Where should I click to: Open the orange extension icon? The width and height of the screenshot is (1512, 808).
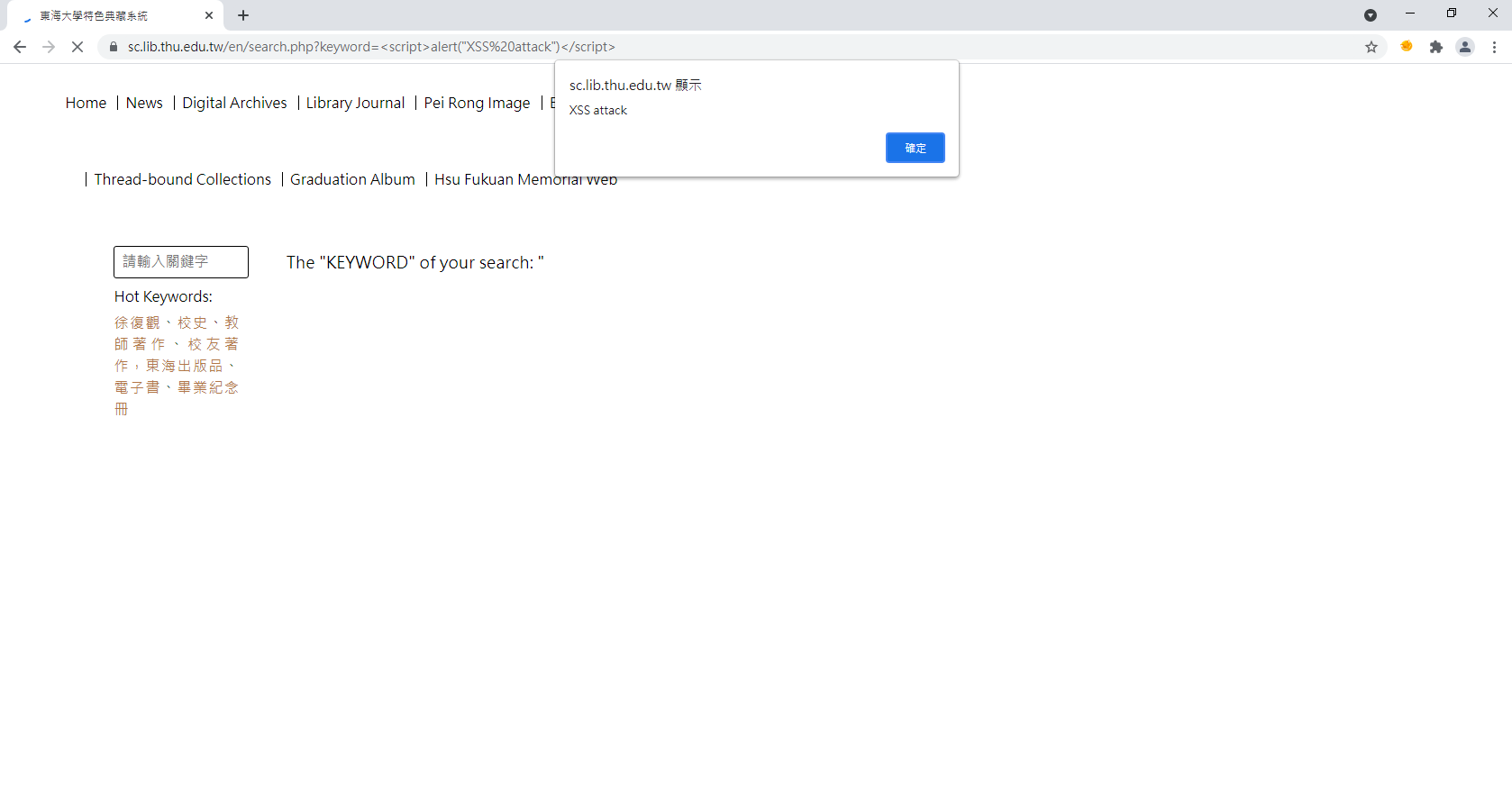[1407, 47]
